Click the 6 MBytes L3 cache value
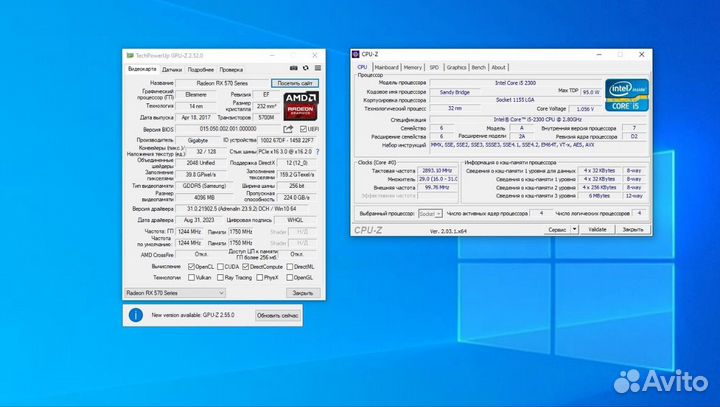Screen dimensions: 720x407 tap(600, 196)
